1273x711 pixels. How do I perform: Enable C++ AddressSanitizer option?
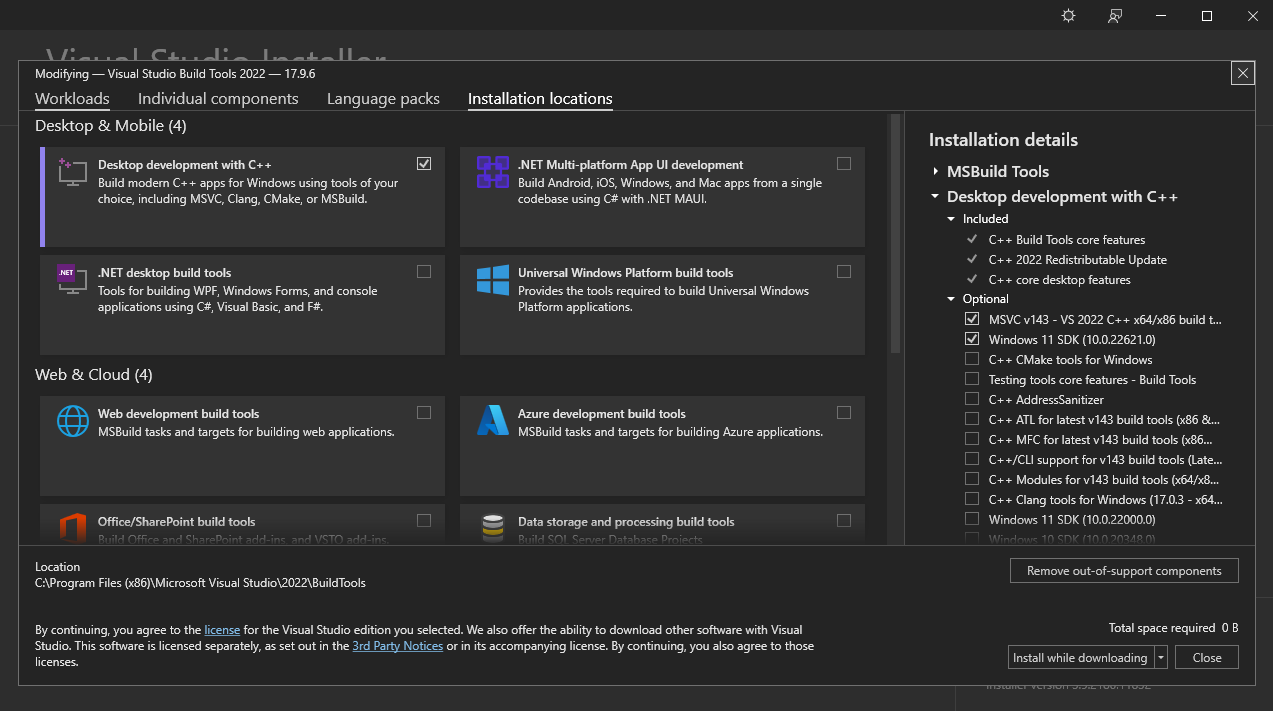pyautogui.click(x=972, y=399)
